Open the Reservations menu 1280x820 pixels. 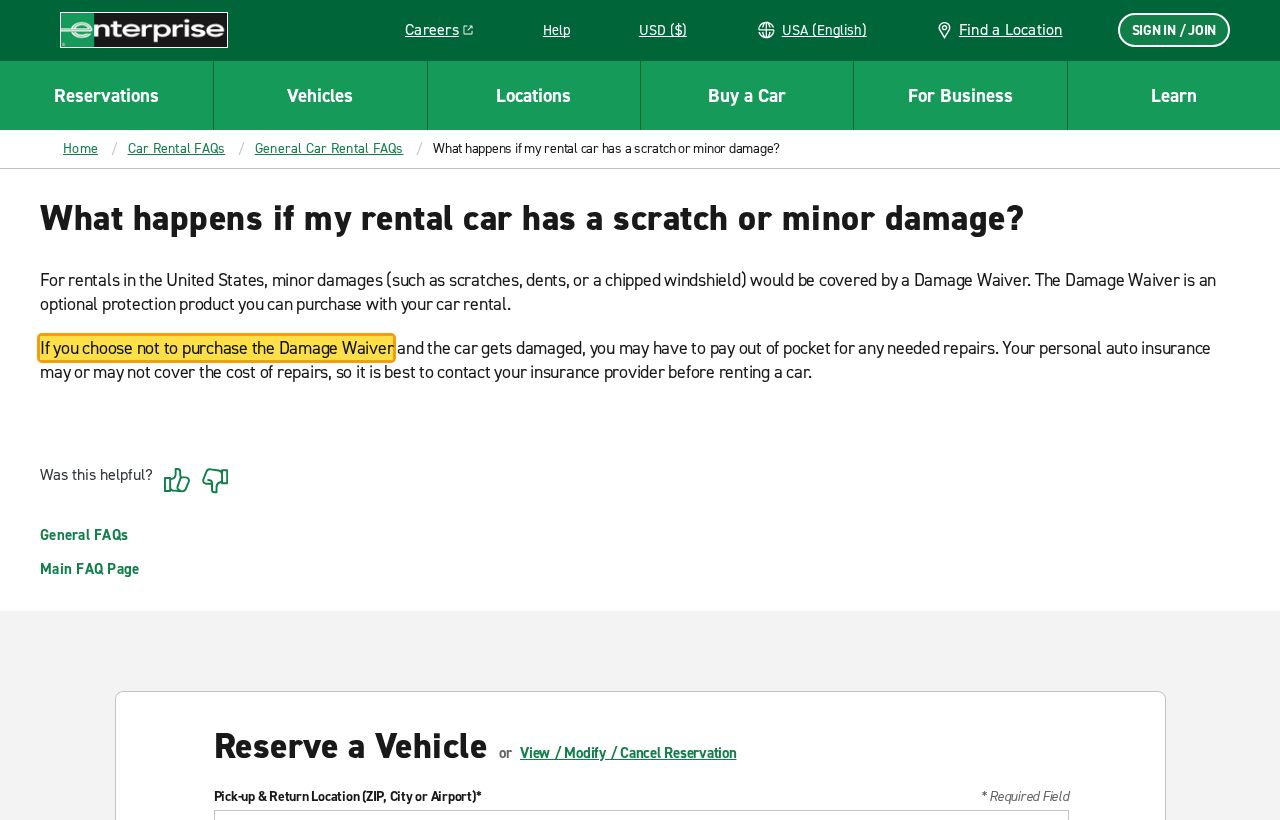(x=106, y=95)
